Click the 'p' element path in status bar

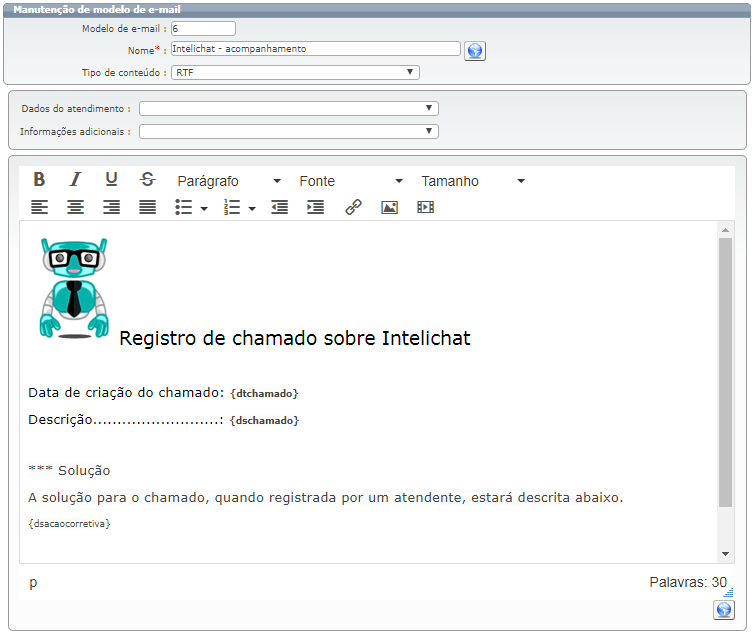pos(33,583)
